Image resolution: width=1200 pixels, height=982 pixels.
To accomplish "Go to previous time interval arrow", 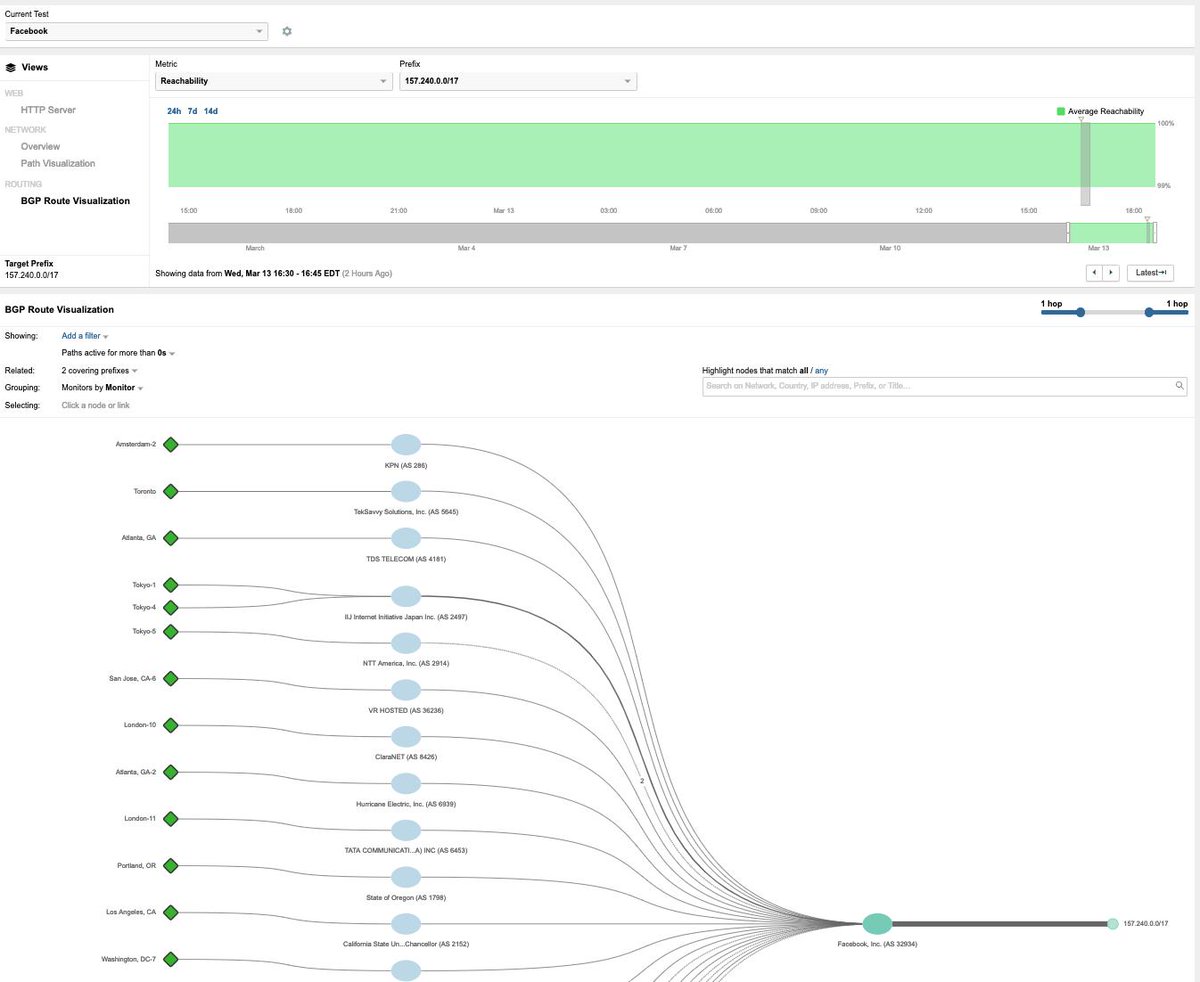I will (1095, 273).
